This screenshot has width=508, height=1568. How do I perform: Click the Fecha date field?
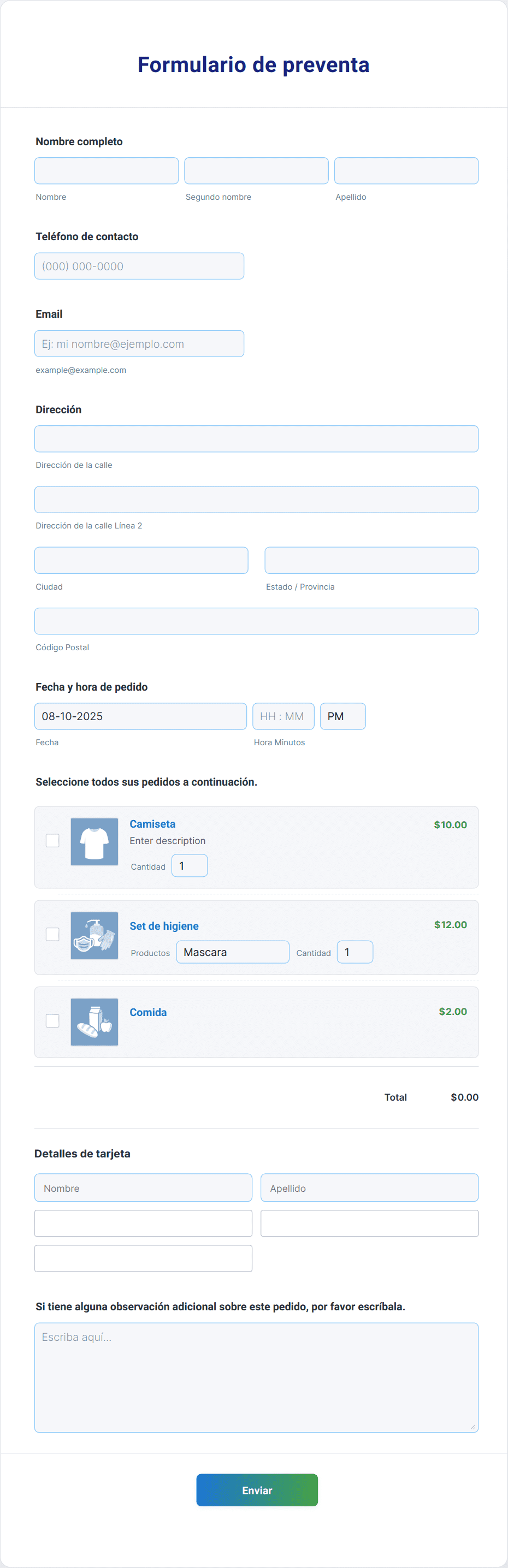coord(140,716)
